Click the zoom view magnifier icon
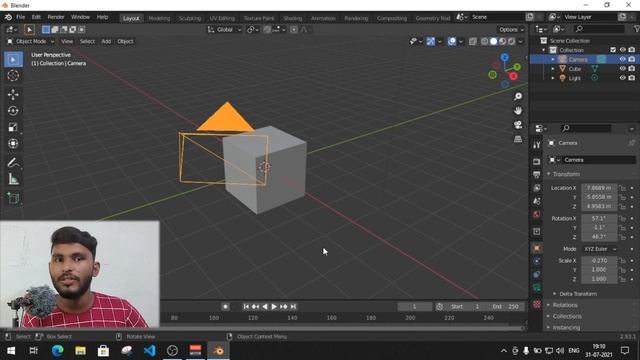This screenshot has height=360, width=640. [x=518, y=97]
